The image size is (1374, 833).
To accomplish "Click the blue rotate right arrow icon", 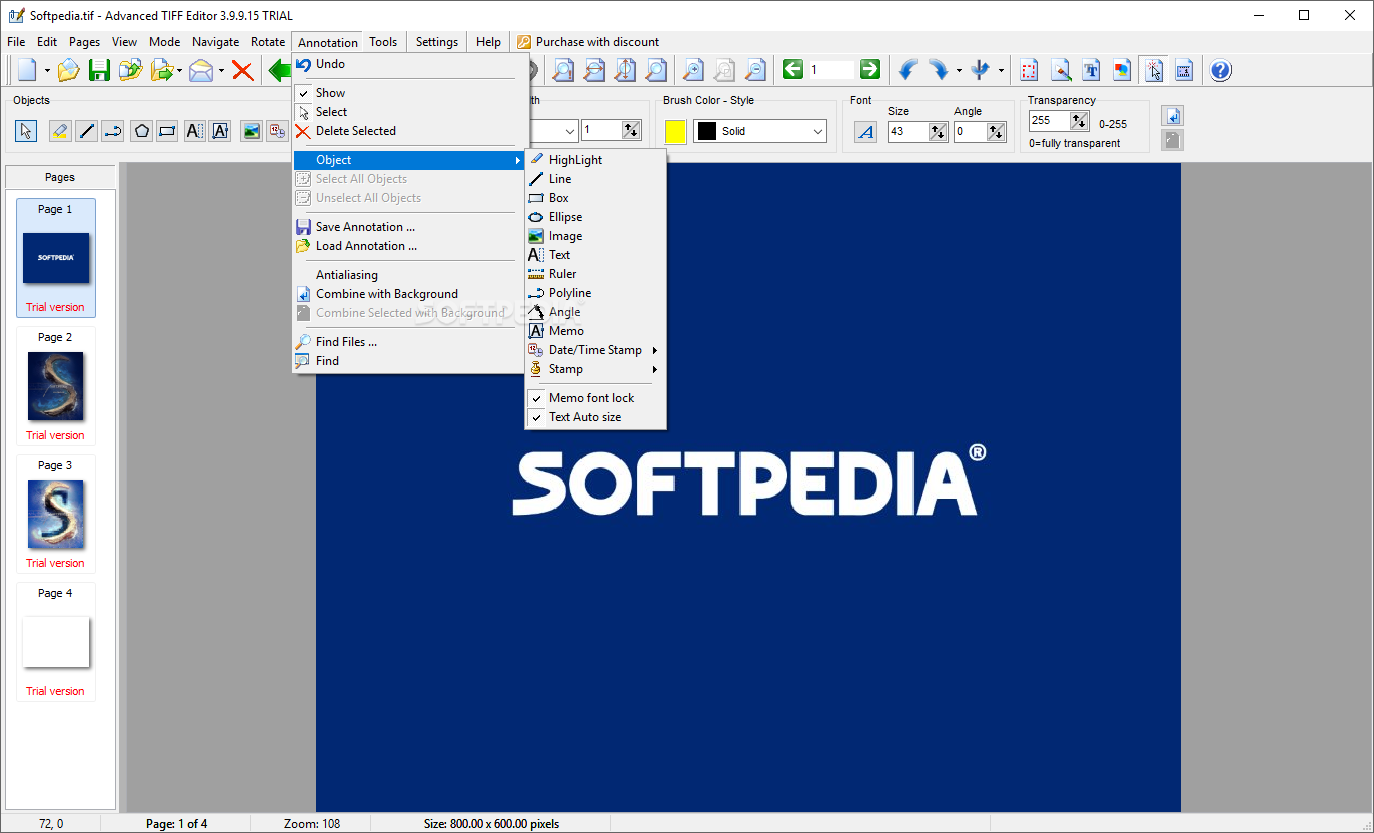I will [939, 70].
